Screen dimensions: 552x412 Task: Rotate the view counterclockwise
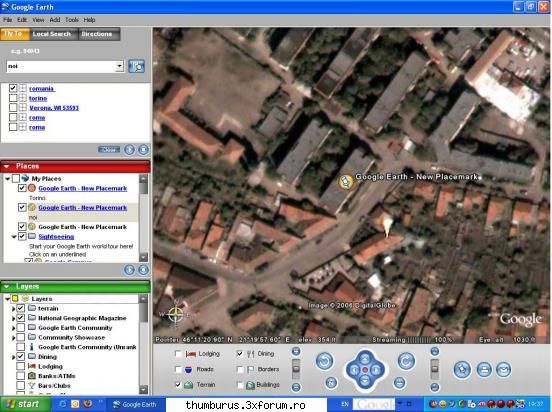[324, 361]
